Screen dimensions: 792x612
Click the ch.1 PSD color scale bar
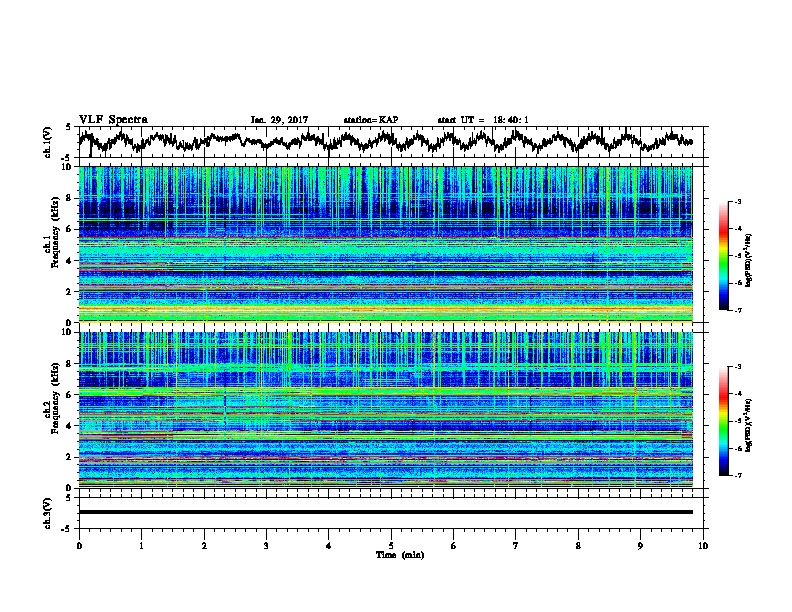(x=723, y=256)
